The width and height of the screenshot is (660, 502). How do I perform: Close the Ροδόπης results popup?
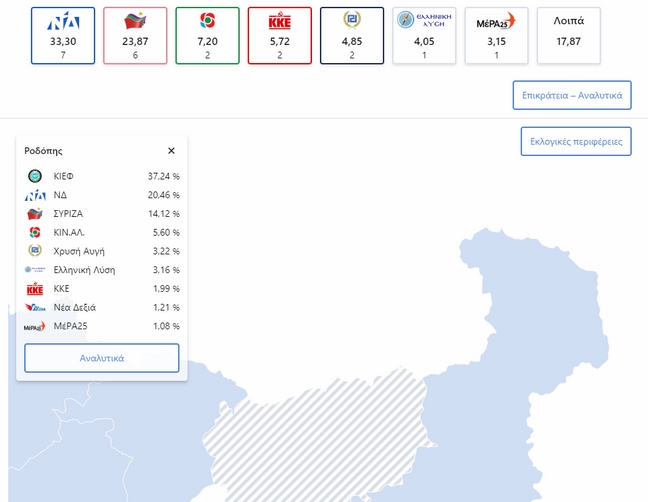[x=171, y=151]
